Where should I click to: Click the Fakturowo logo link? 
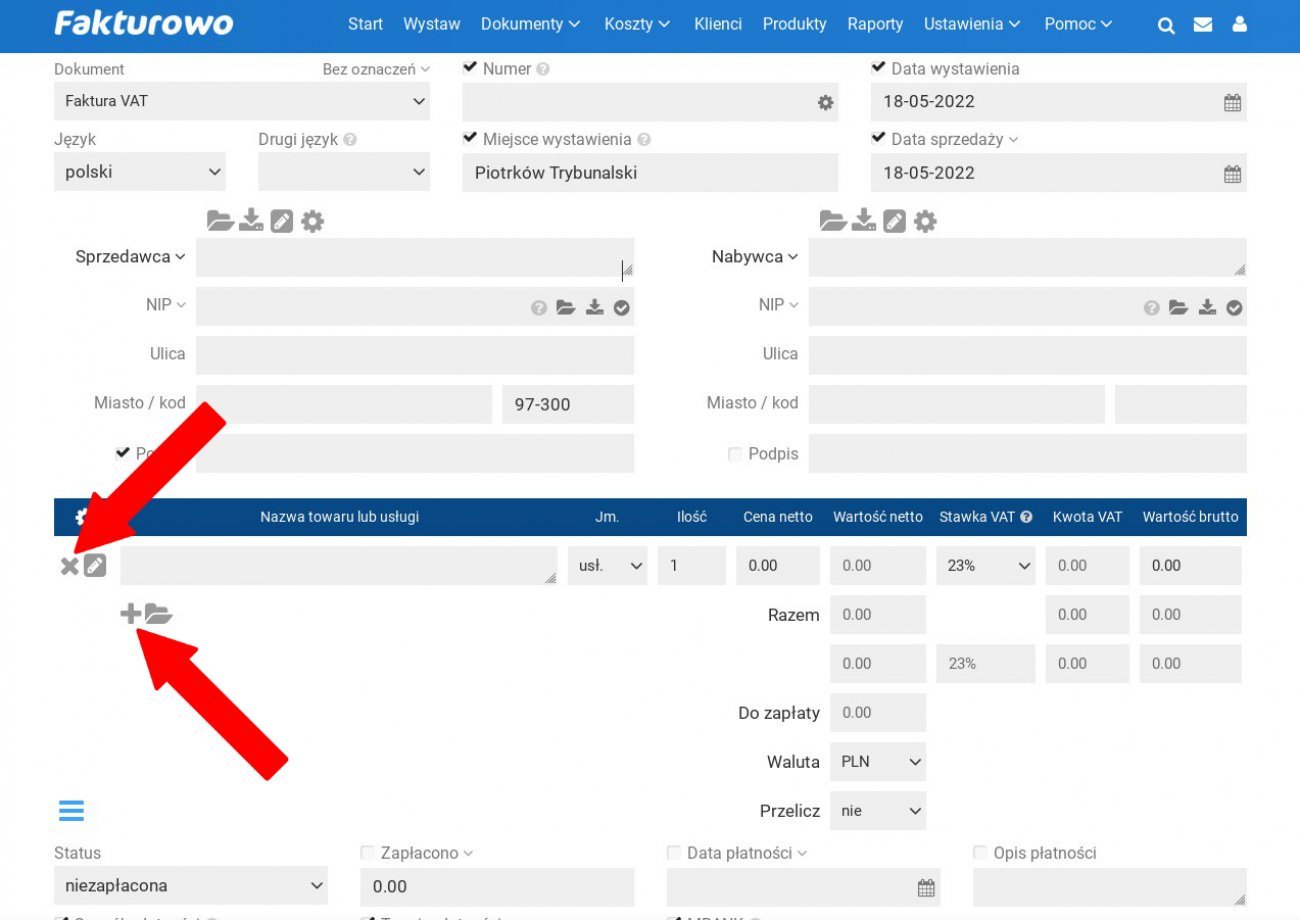pyautogui.click(x=143, y=24)
